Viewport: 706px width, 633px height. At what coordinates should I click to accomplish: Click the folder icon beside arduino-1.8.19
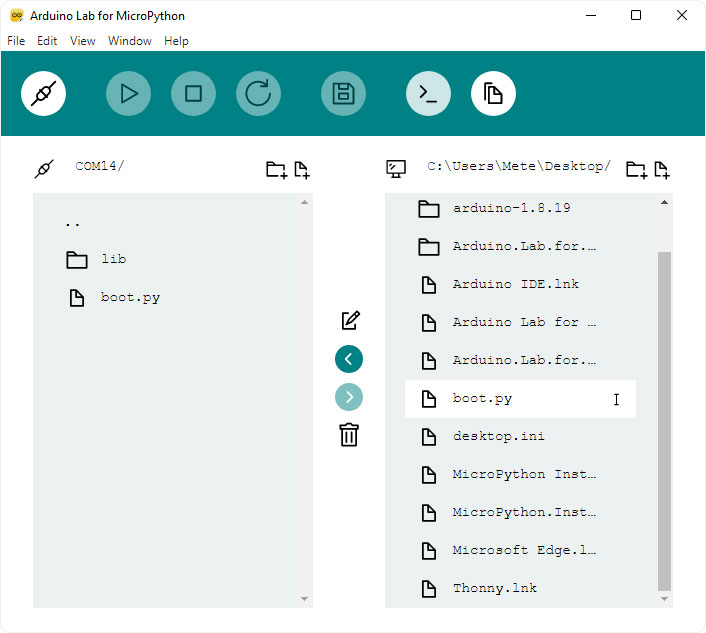pos(429,209)
